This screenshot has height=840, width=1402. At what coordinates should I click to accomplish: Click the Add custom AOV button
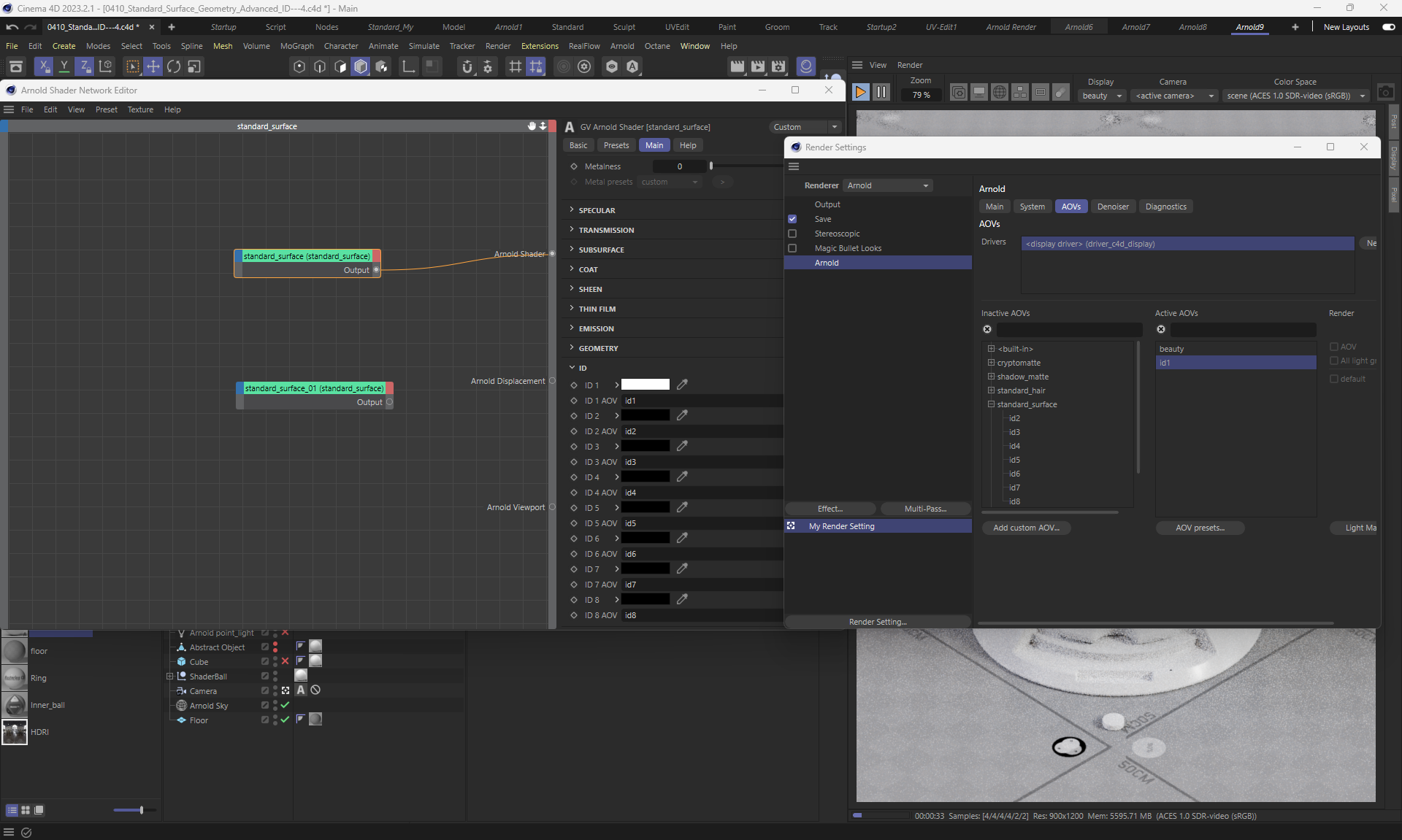click(x=1026, y=528)
